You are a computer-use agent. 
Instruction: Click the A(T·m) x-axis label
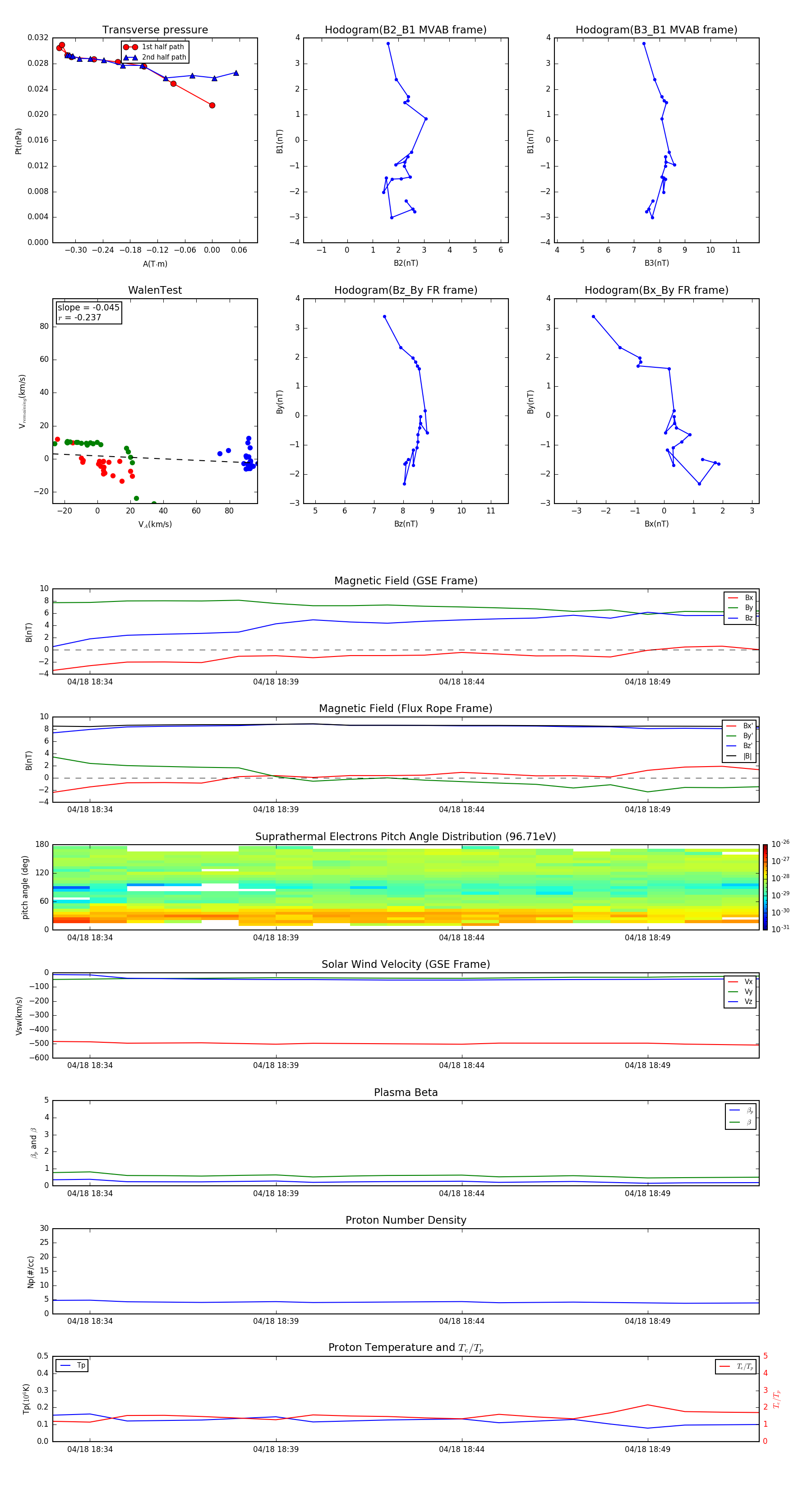(x=155, y=264)
